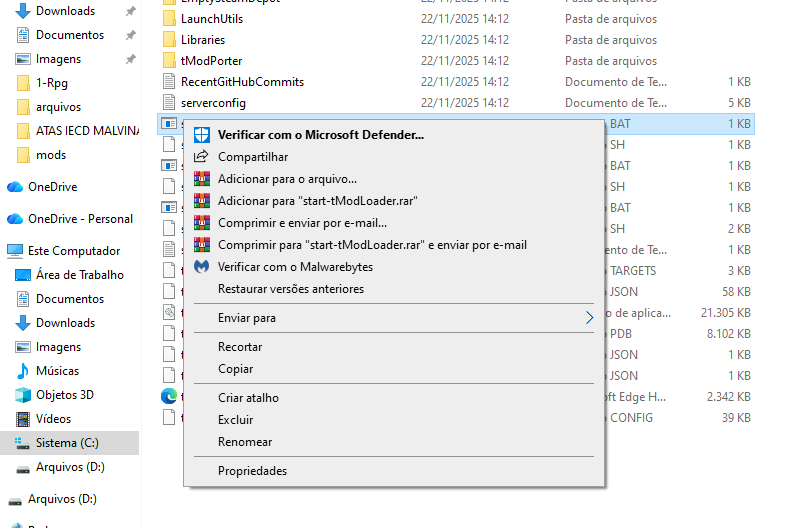Image resolution: width=807 pixels, height=528 pixels.
Task: Select the Libraries folder
Action: tap(203, 40)
